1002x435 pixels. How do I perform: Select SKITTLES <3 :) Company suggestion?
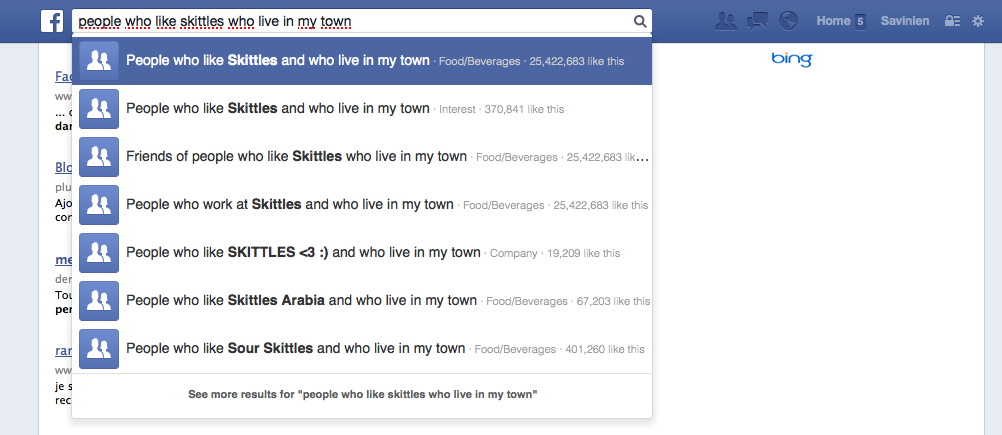pos(362,253)
